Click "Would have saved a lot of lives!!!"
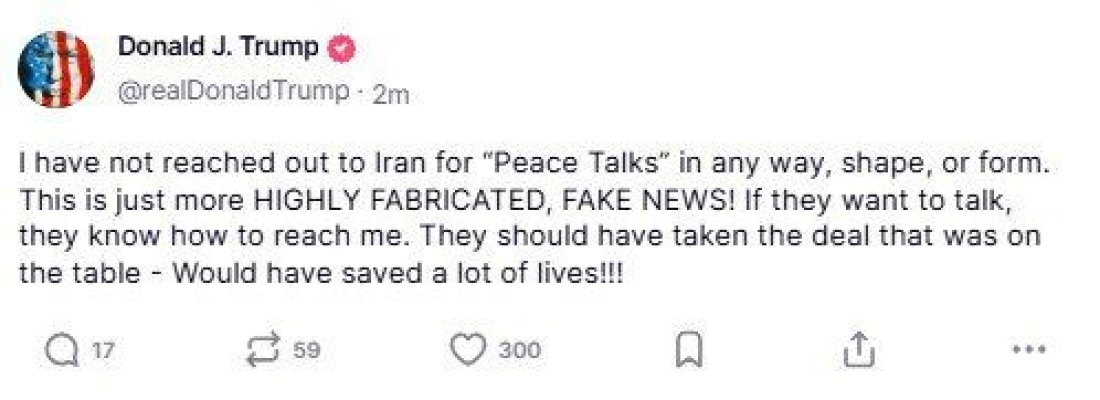 pos(397,272)
